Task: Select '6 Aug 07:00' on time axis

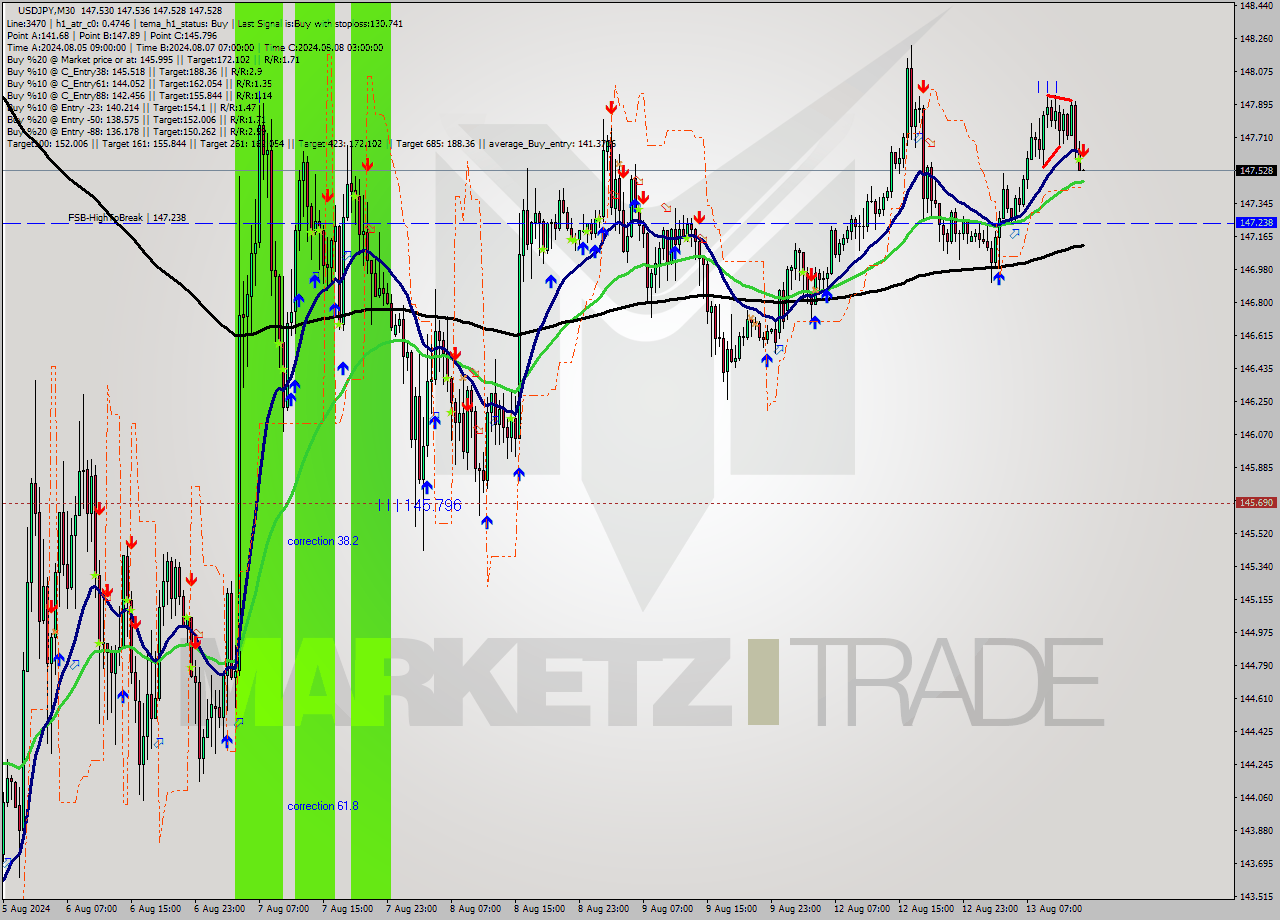Action: pos(92,909)
